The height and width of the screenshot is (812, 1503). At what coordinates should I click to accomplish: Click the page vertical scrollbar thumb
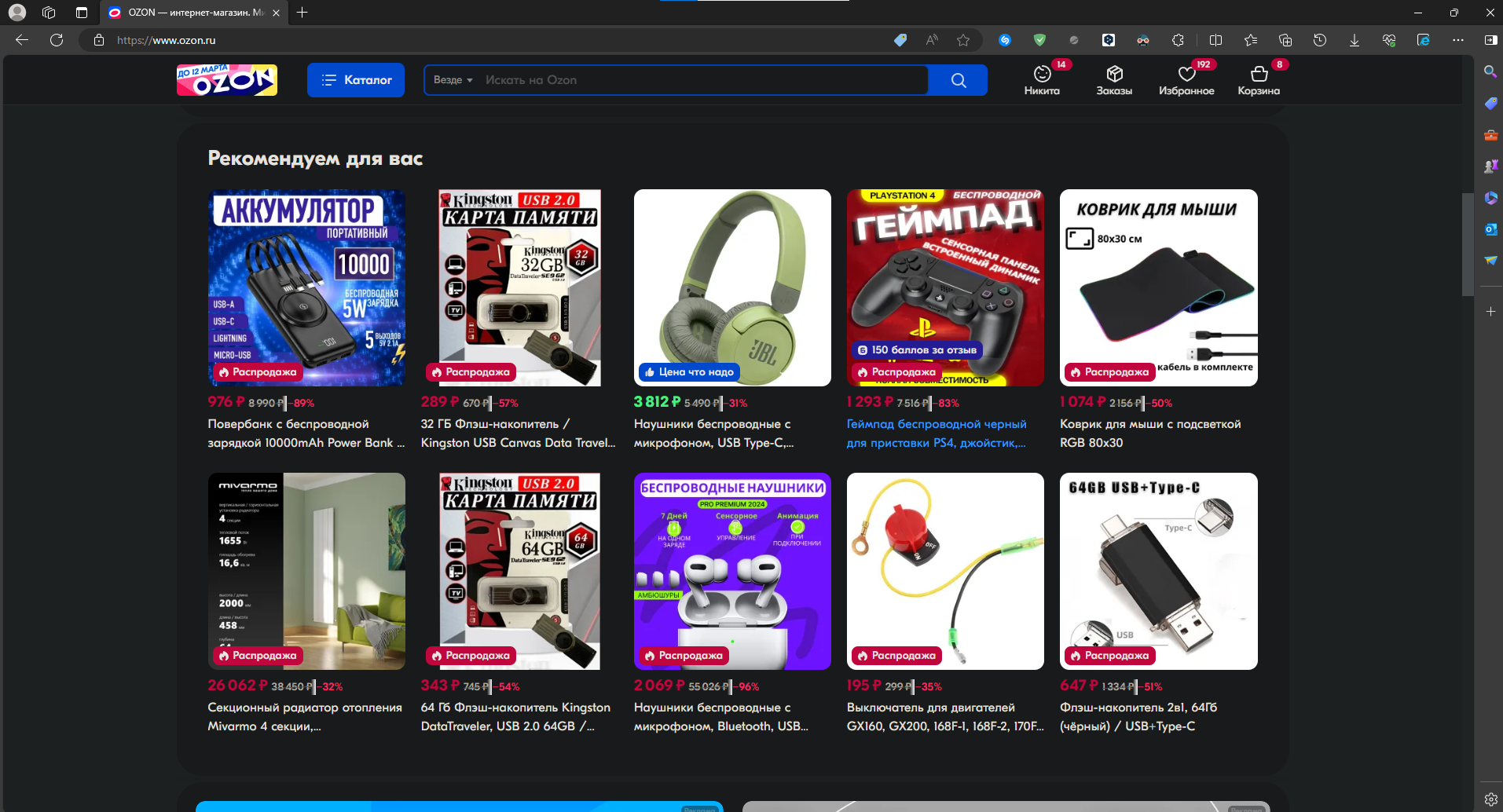(1467, 243)
